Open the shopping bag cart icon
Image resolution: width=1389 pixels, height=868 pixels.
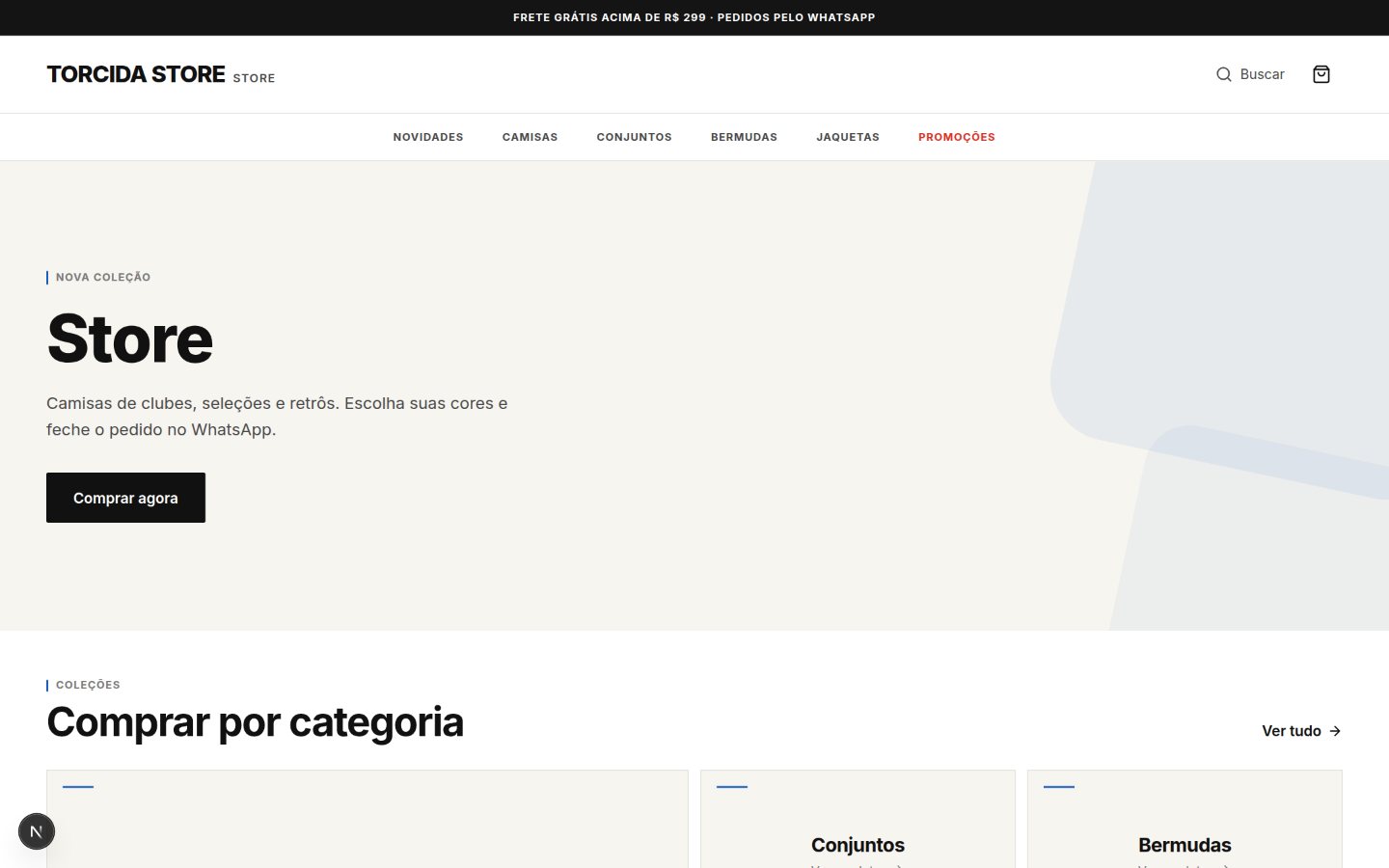click(x=1321, y=74)
